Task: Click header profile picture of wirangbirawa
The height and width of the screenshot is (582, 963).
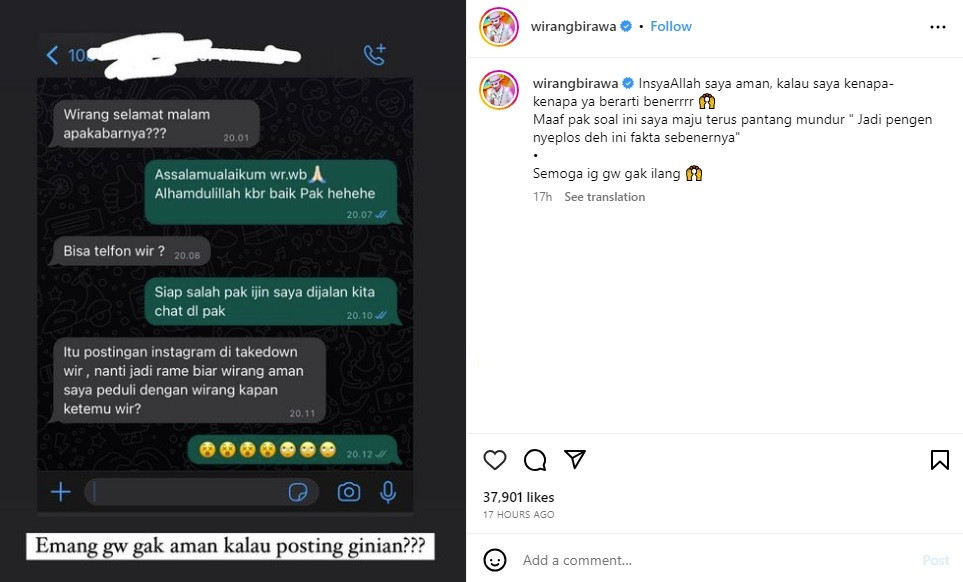Action: [x=499, y=27]
